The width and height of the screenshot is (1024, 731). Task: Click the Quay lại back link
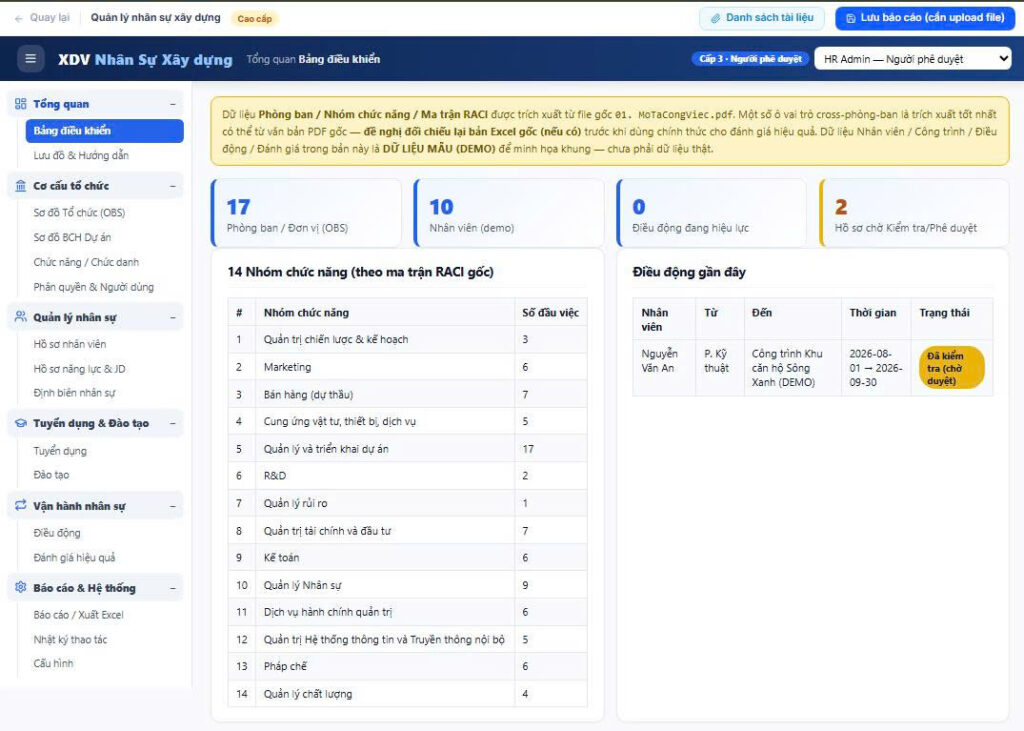pos(50,18)
